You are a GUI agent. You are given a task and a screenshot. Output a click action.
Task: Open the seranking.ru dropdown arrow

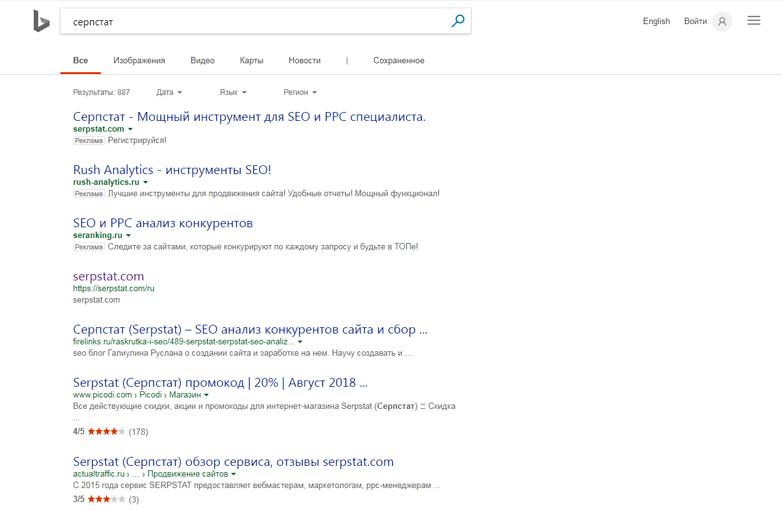(129, 235)
